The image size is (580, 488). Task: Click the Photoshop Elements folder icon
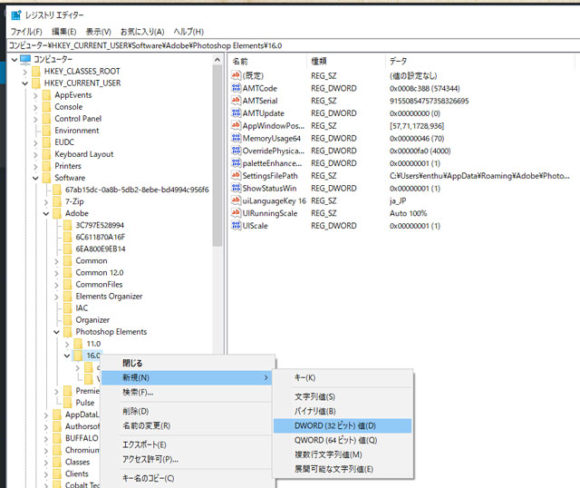pos(67,331)
